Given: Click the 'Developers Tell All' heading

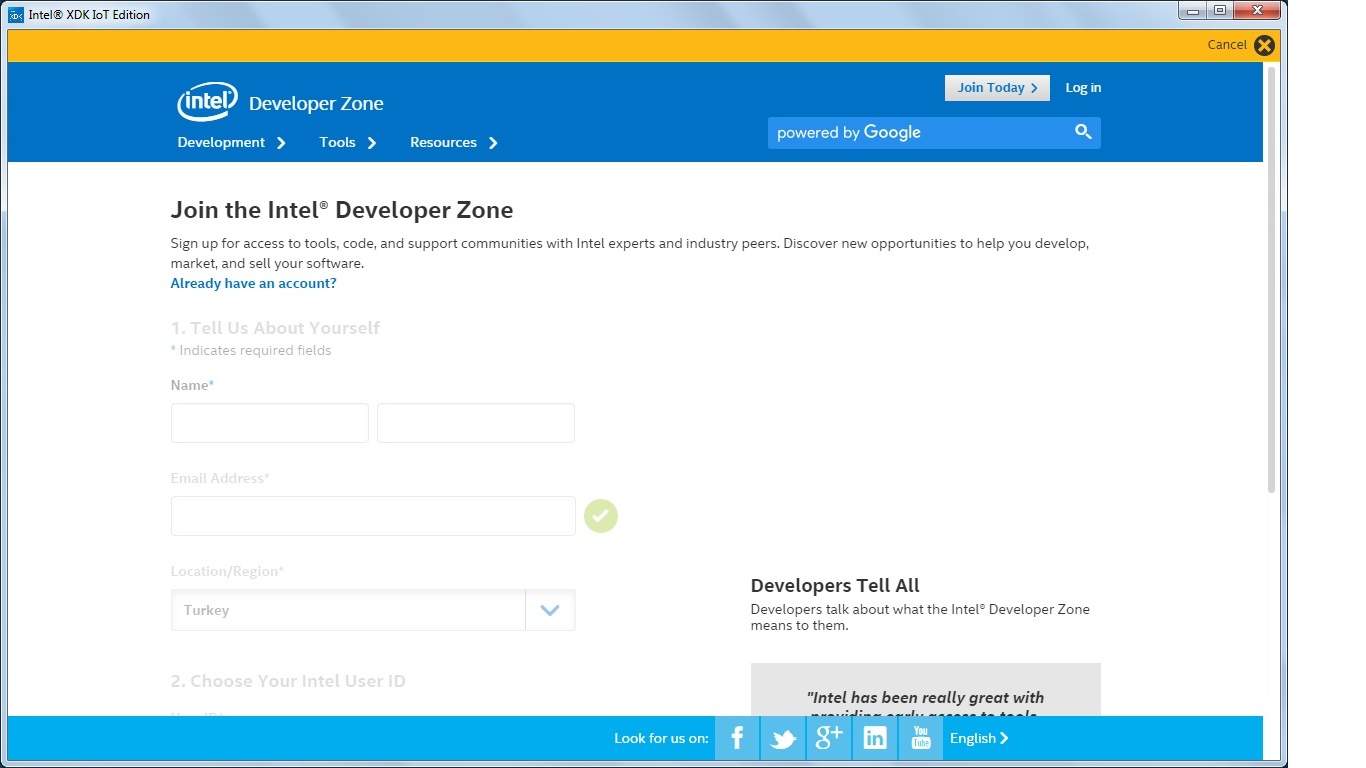Looking at the screenshot, I should (835, 586).
